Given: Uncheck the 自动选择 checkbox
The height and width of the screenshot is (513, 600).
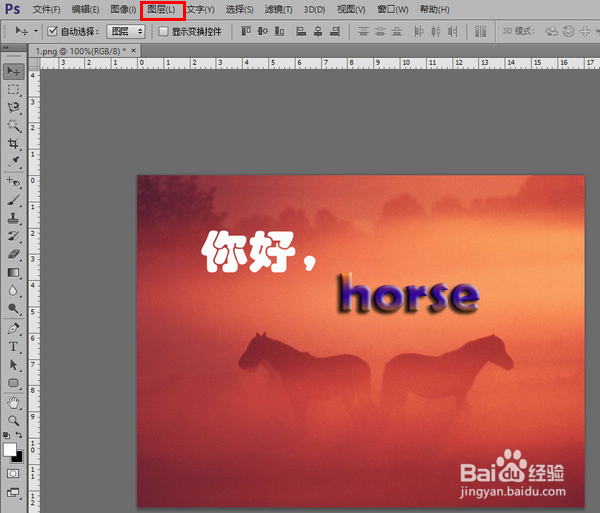Looking at the screenshot, I should [x=52, y=31].
